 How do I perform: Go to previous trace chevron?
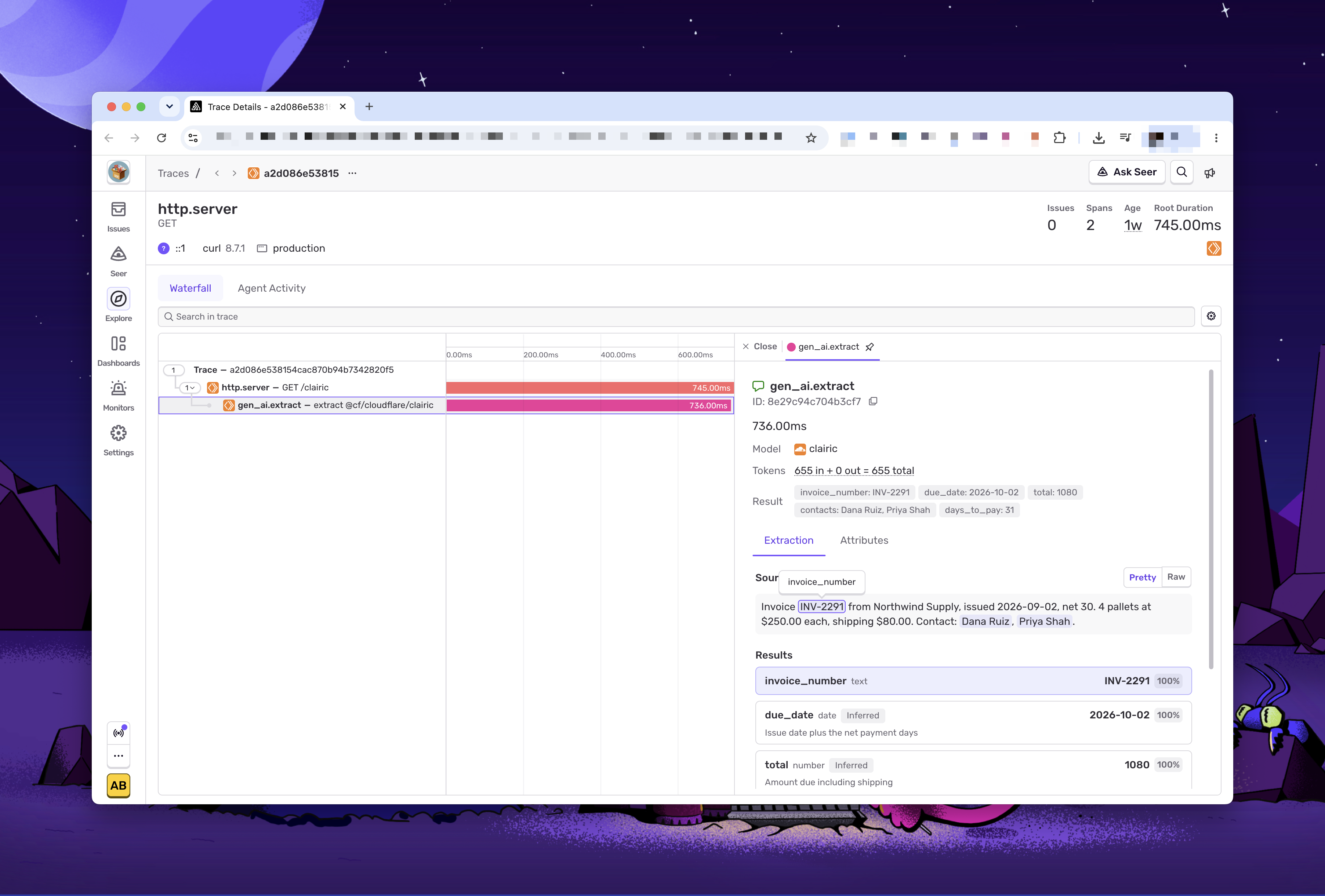(217, 173)
